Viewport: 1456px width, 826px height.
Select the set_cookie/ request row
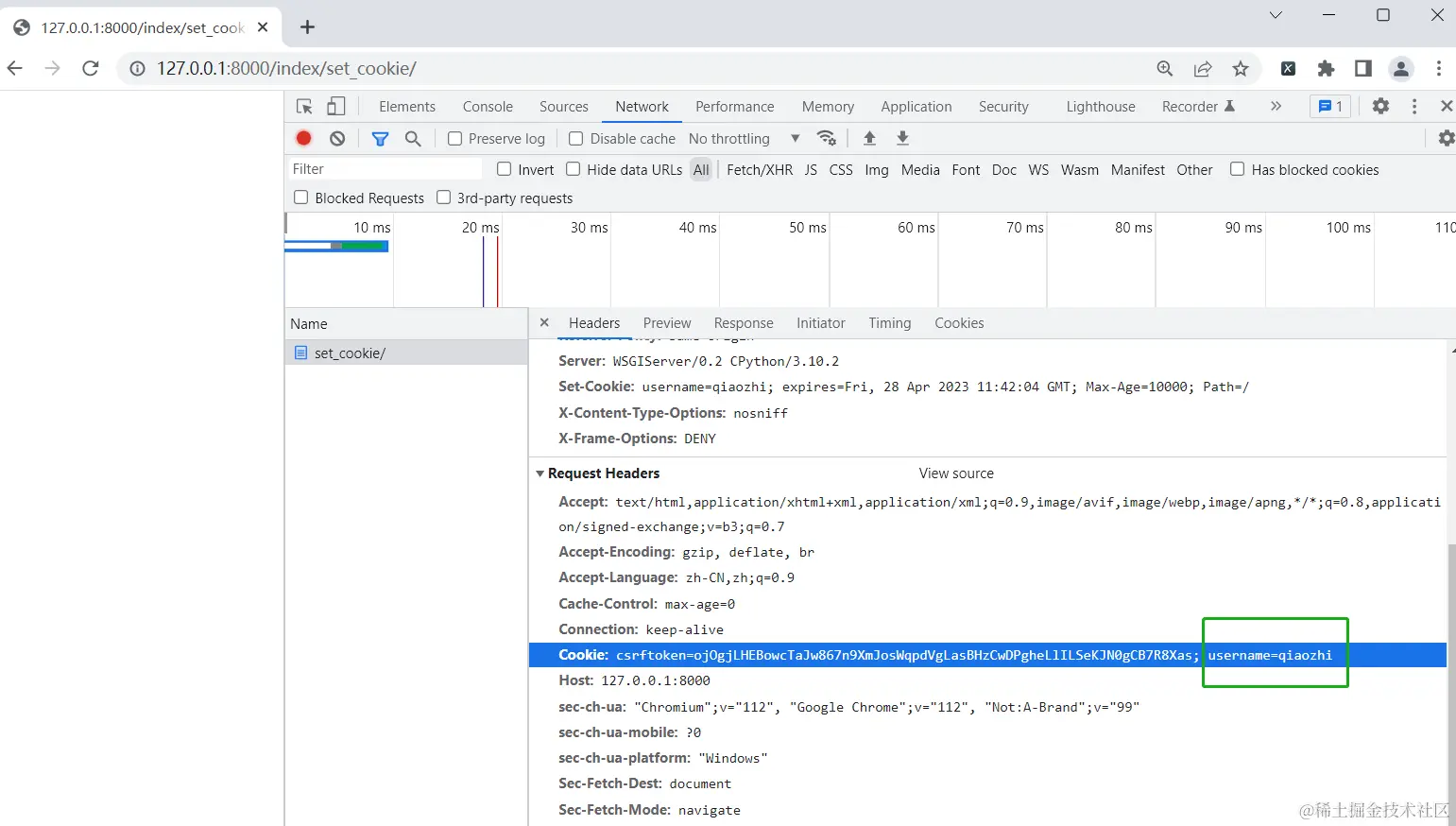click(406, 353)
